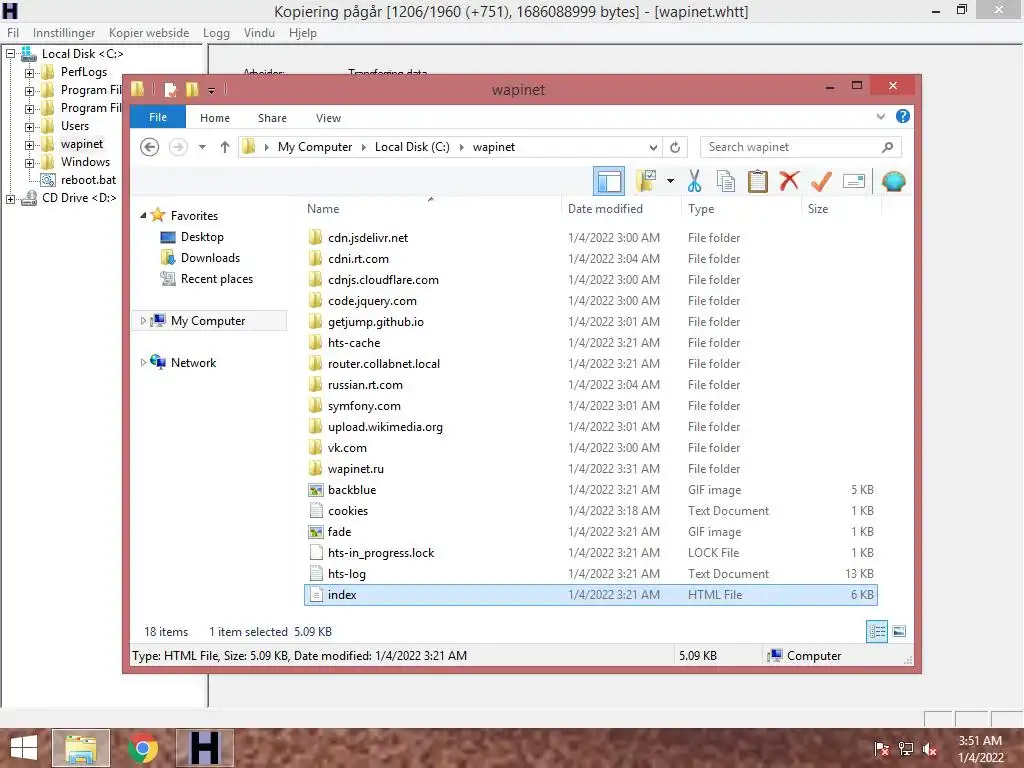Open Google Chrome from the taskbar
The image size is (1024, 768).
coord(142,748)
